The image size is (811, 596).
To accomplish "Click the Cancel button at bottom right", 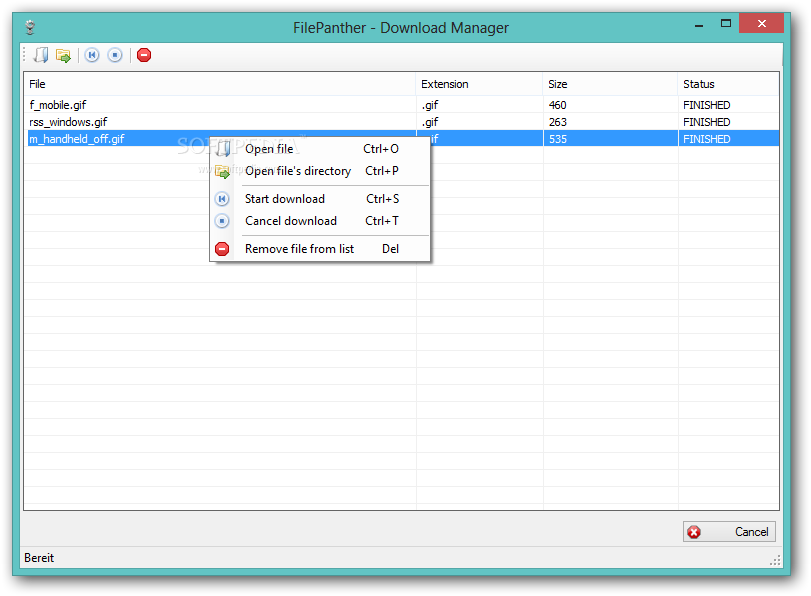I will [729, 532].
